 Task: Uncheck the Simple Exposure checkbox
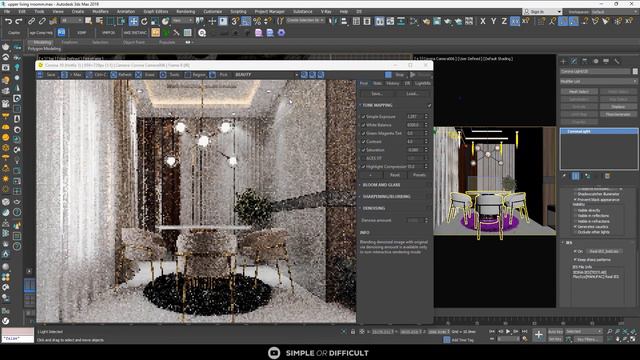point(363,117)
